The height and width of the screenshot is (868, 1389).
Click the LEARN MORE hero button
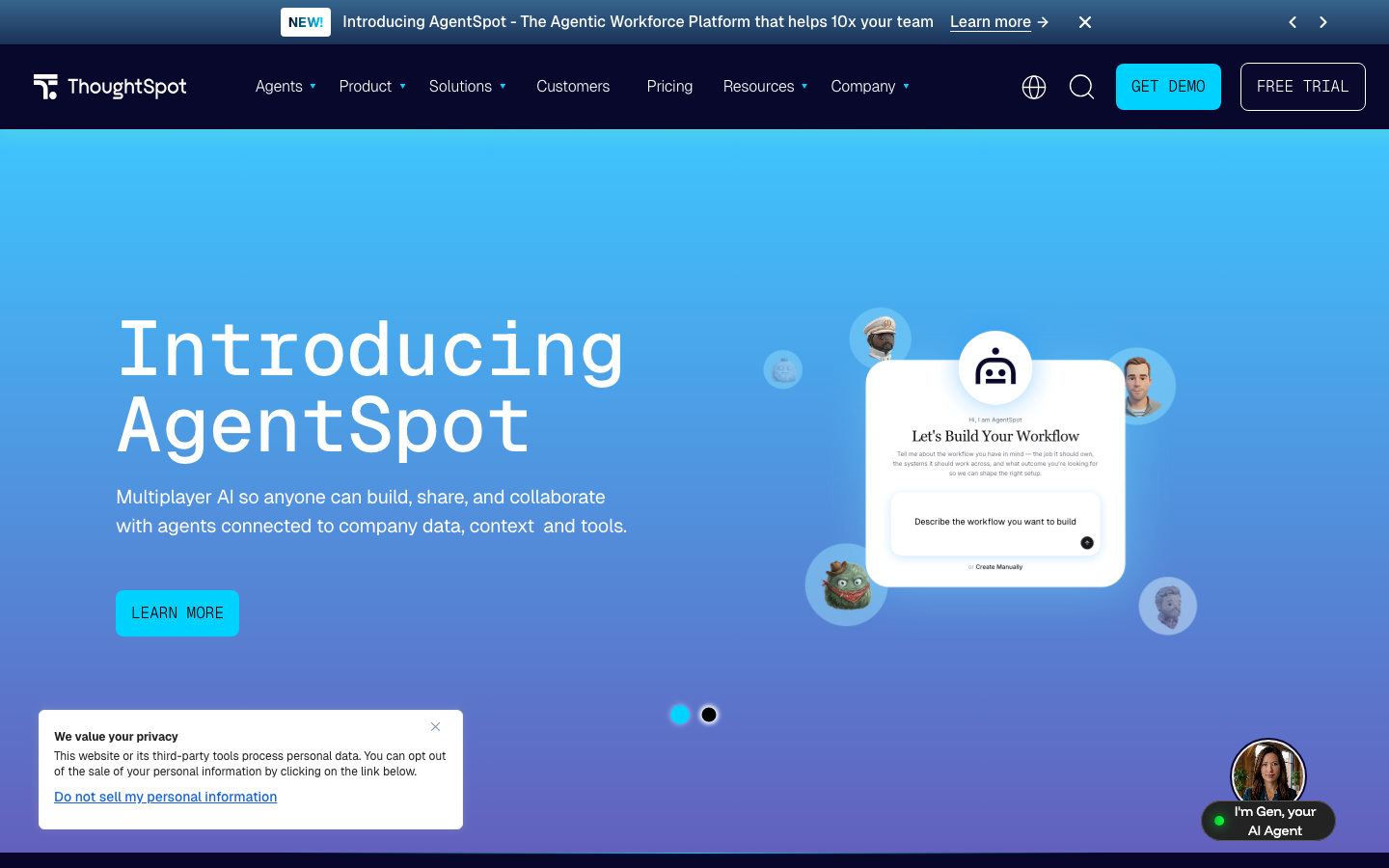point(177,613)
